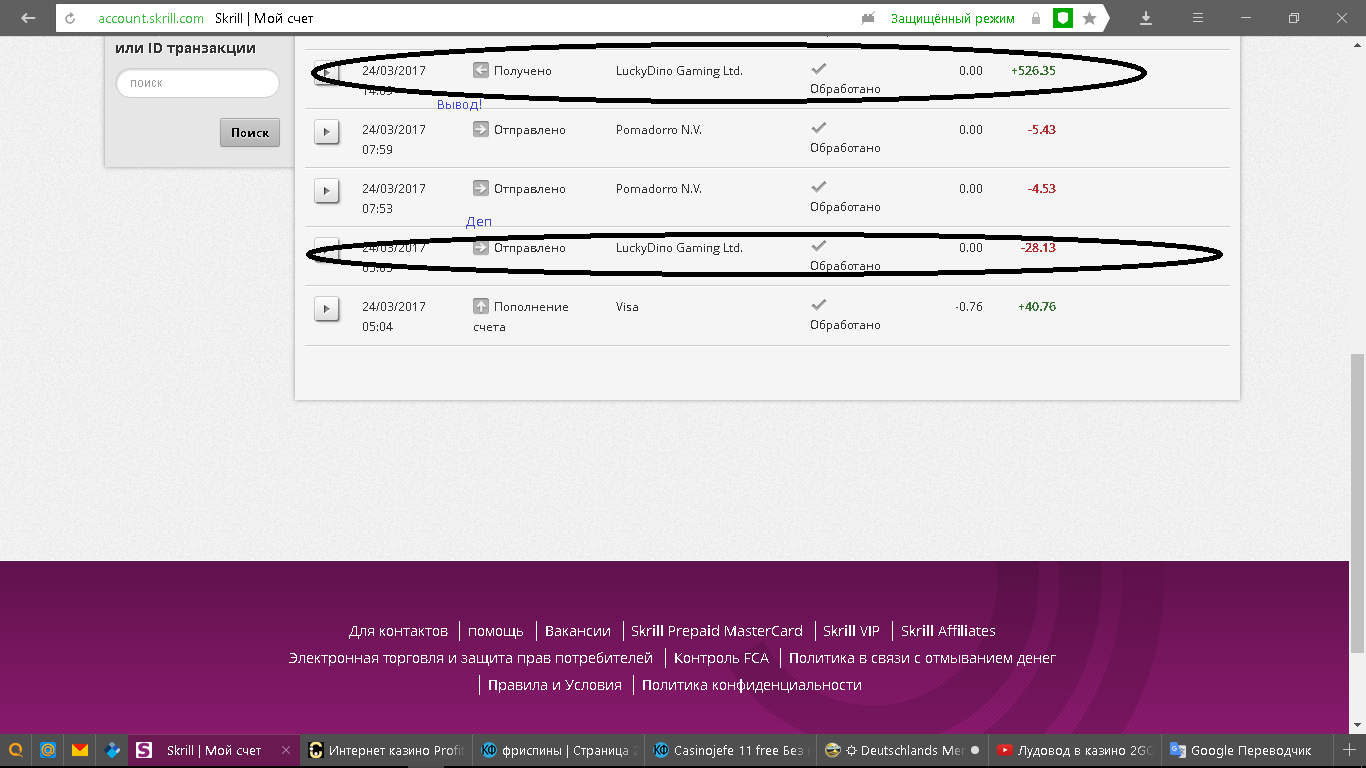Open the pinned @ mail tab
This screenshot has height=768, width=1366.
click(x=47, y=750)
